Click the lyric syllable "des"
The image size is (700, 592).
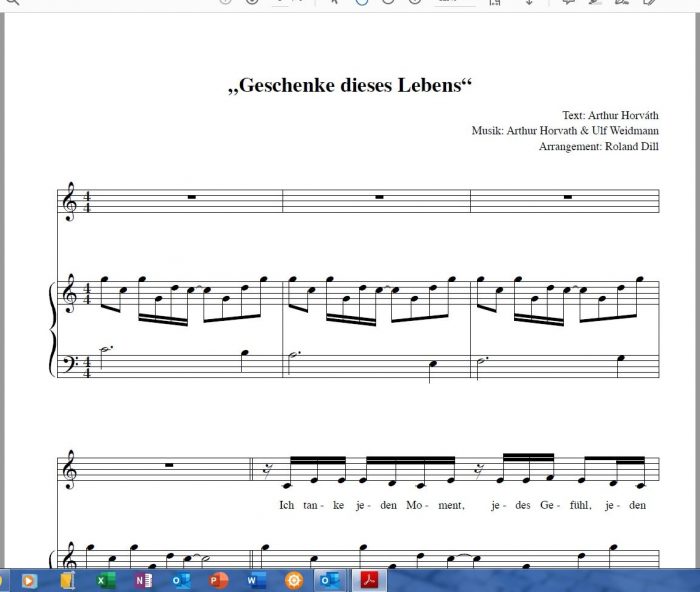pos(522,505)
